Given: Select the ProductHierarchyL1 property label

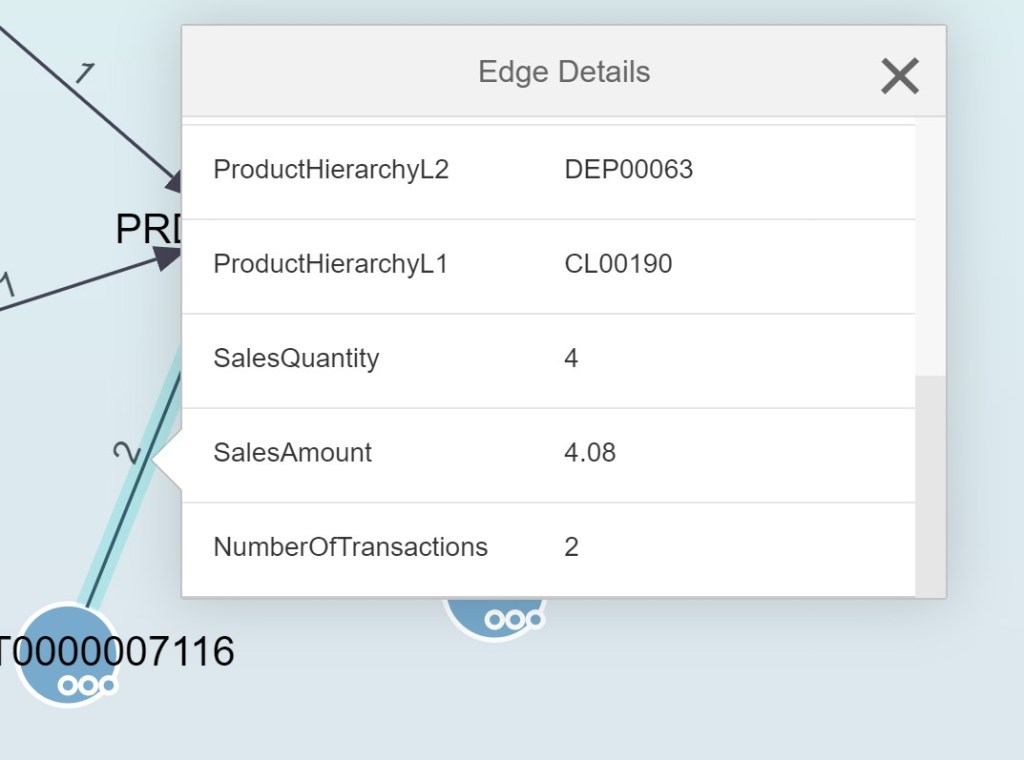Looking at the screenshot, I should coord(330,264).
